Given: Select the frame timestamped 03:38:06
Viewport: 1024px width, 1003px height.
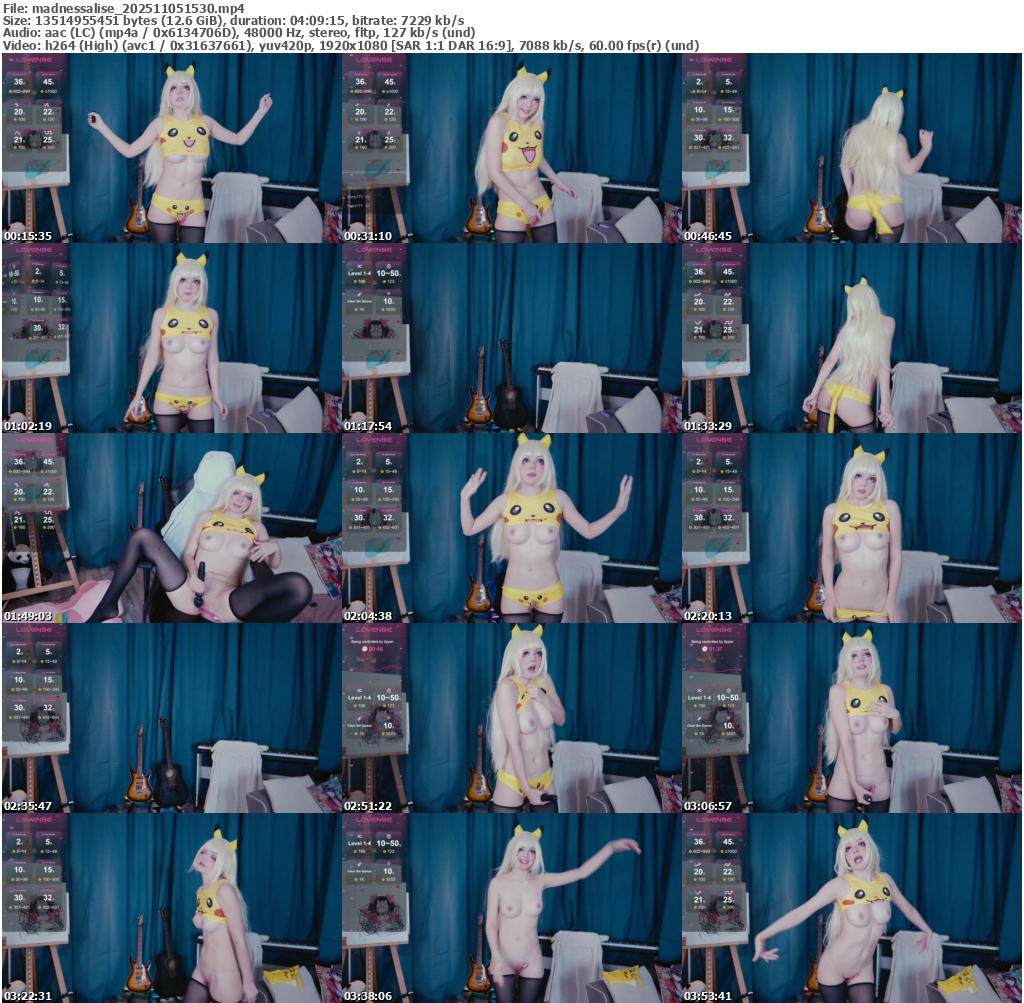Looking at the screenshot, I should click(x=511, y=908).
